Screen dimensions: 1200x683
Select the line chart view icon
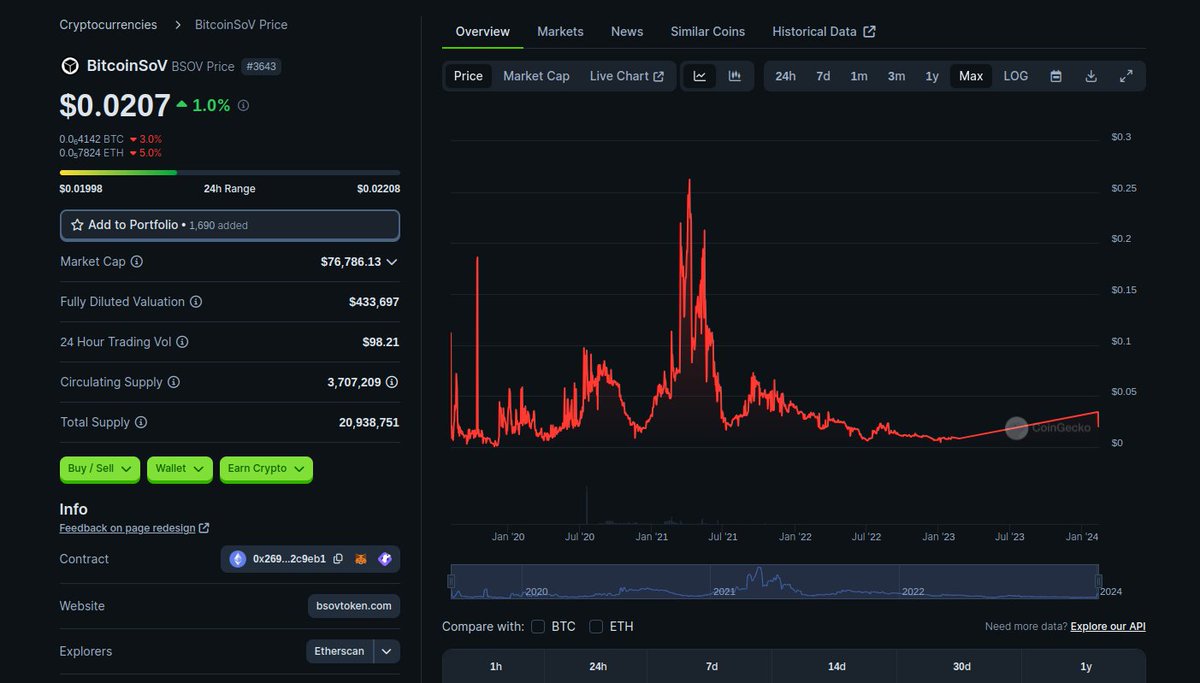700,76
